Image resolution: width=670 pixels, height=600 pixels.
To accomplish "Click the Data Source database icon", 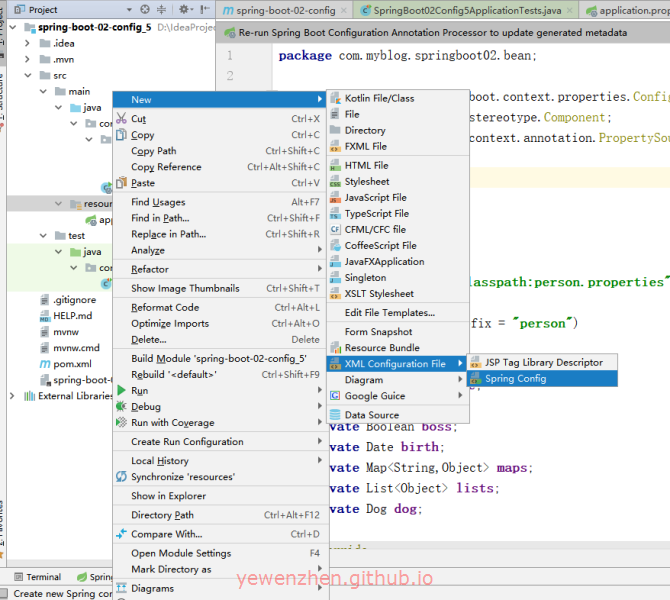I will 335,415.
